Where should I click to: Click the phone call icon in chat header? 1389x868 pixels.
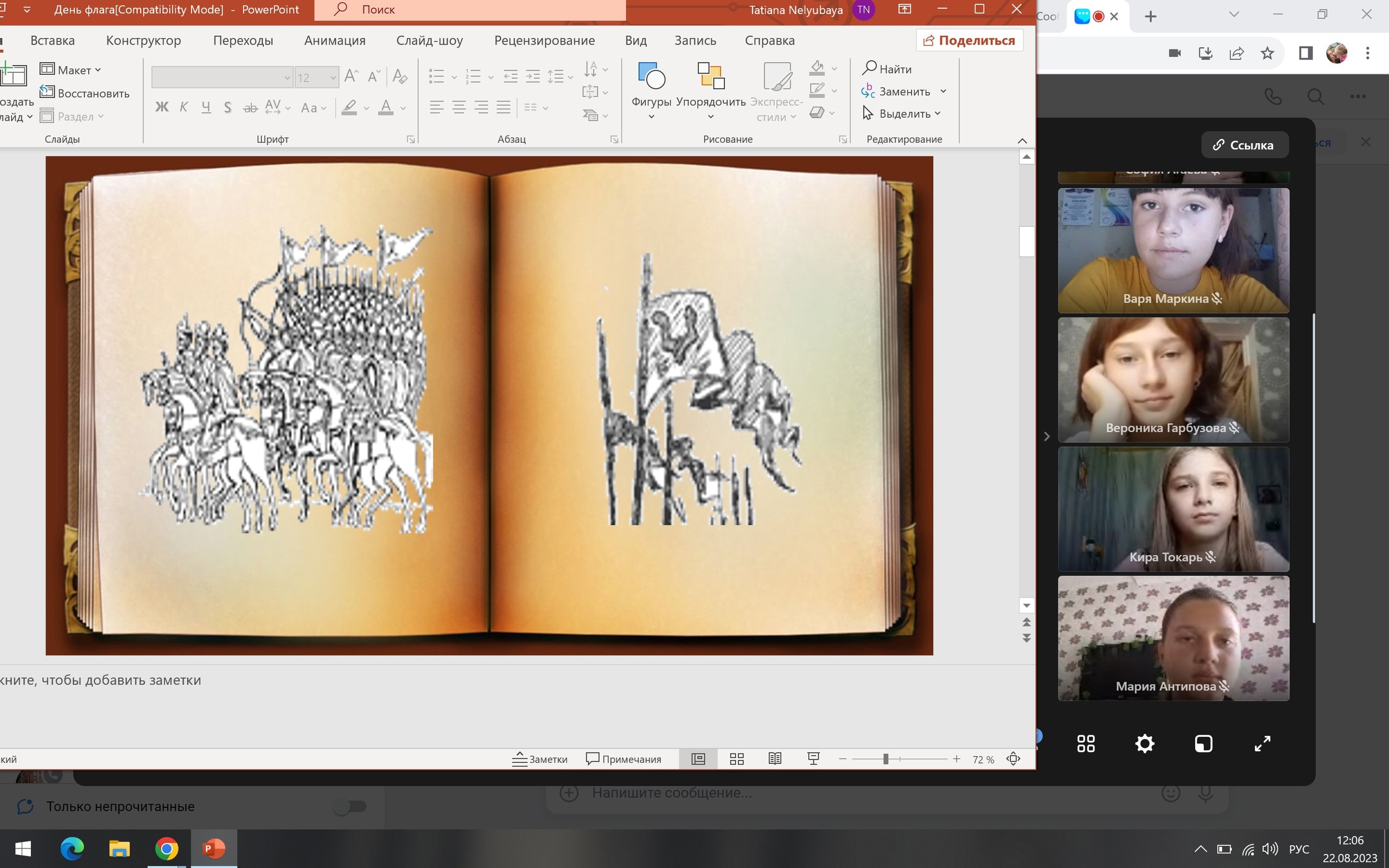click(1273, 96)
